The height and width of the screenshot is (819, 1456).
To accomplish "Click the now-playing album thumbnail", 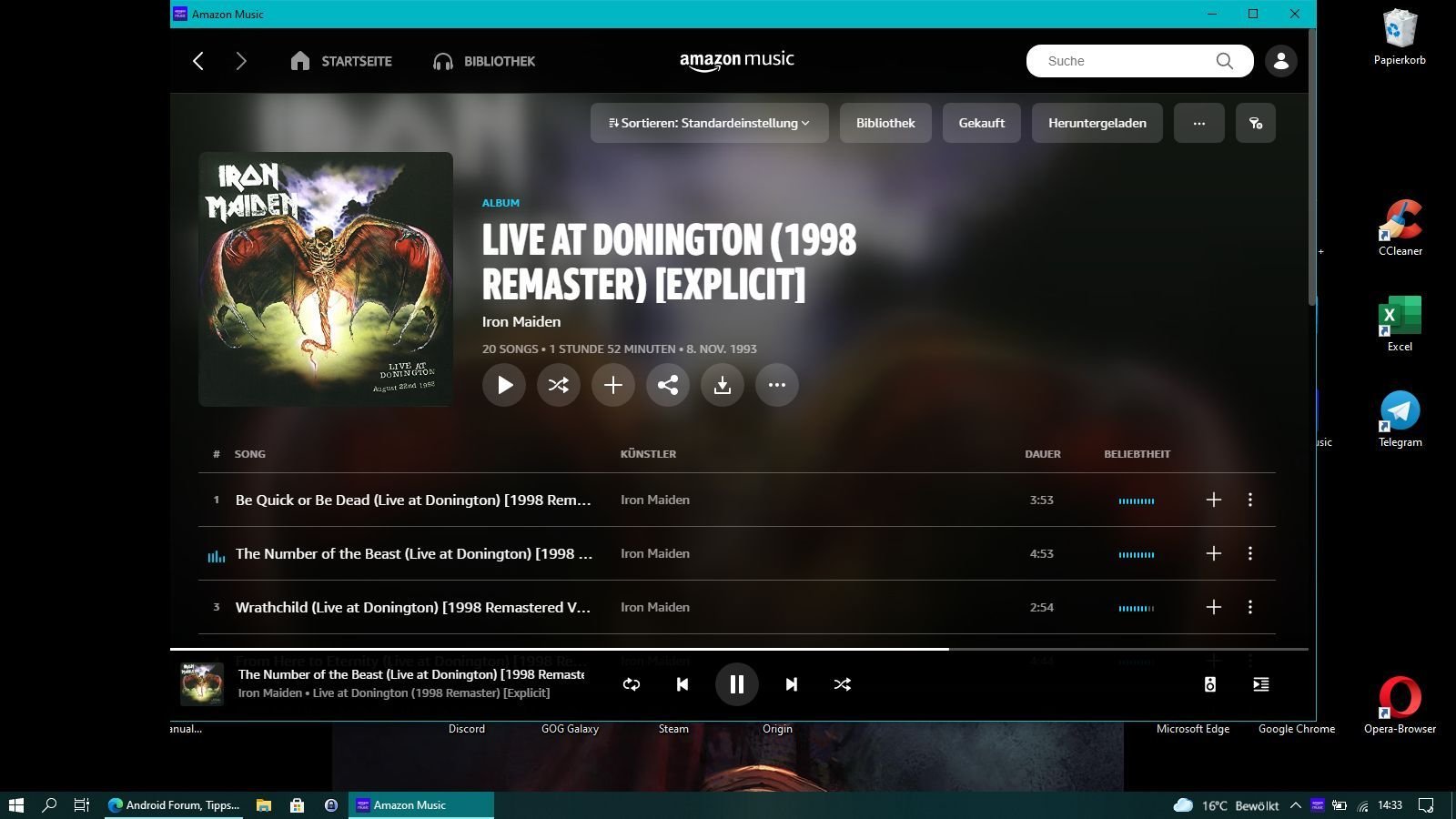I will 202,684.
